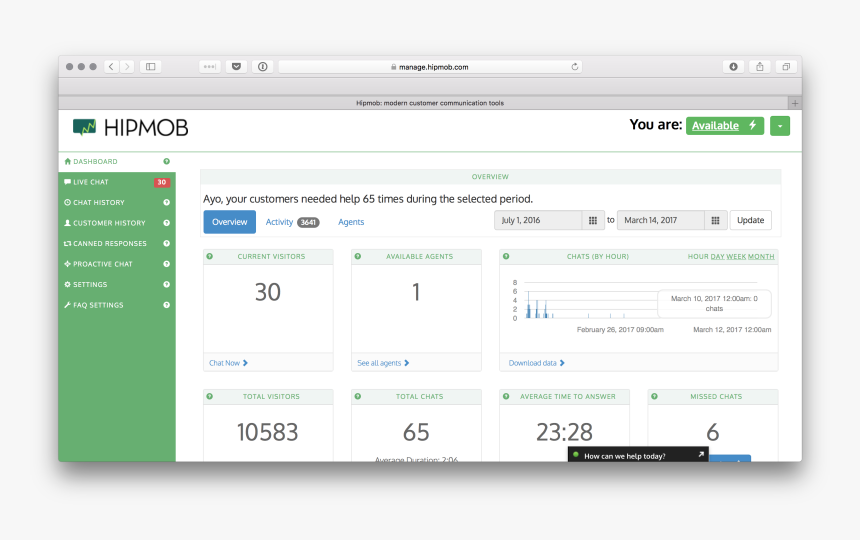Click the See all agents link
This screenshot has width=860, height=540.
click(x=383, y=363)
